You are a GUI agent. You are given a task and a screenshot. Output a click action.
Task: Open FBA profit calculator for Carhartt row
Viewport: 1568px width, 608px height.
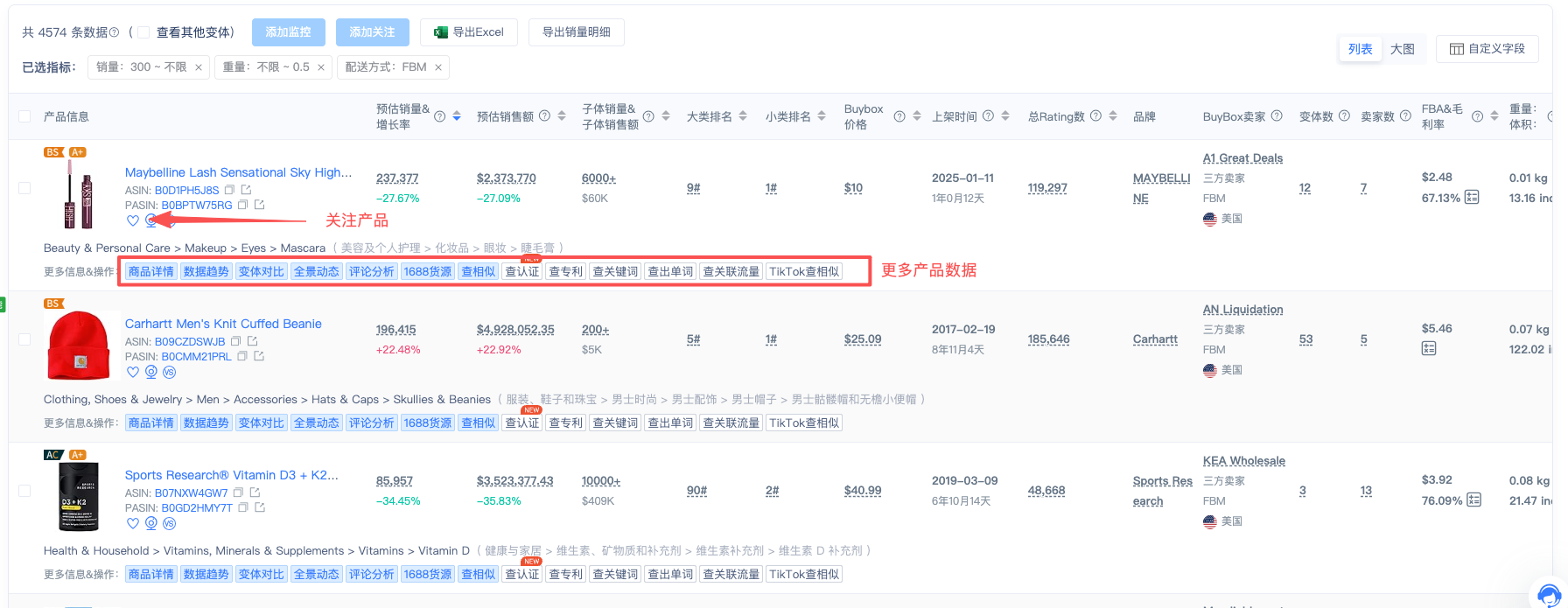[1429, 348]
